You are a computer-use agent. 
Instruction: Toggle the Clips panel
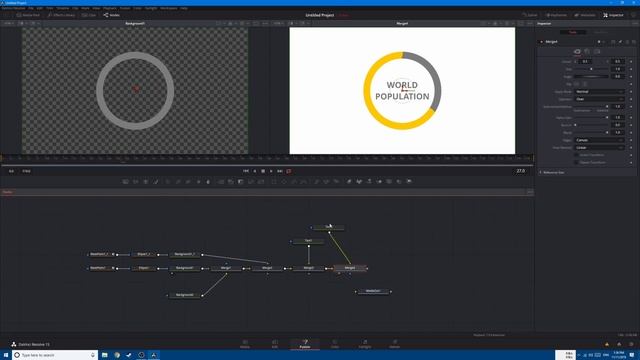89,15
